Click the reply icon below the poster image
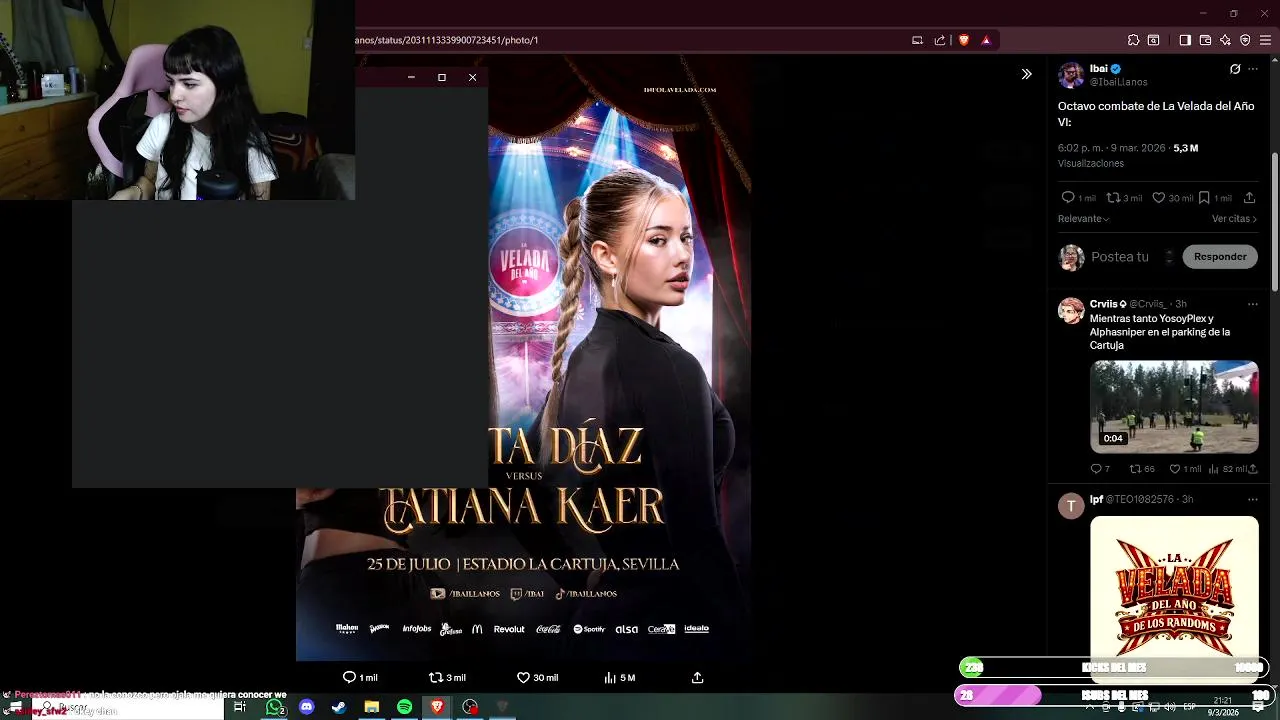Screen dimensions: 1280x720 coord(349,677)
